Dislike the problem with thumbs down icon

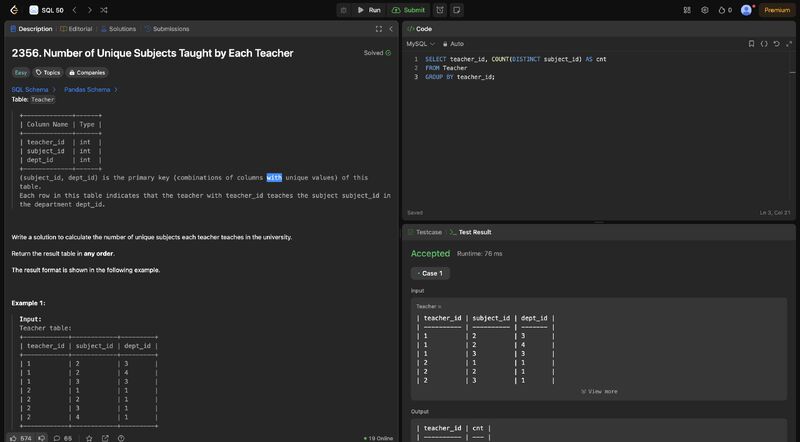[42, 438]
